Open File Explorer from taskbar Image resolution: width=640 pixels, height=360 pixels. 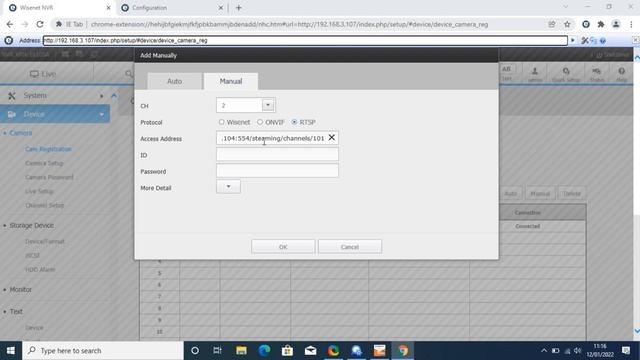pyautogui.click(x=241, y=351)
